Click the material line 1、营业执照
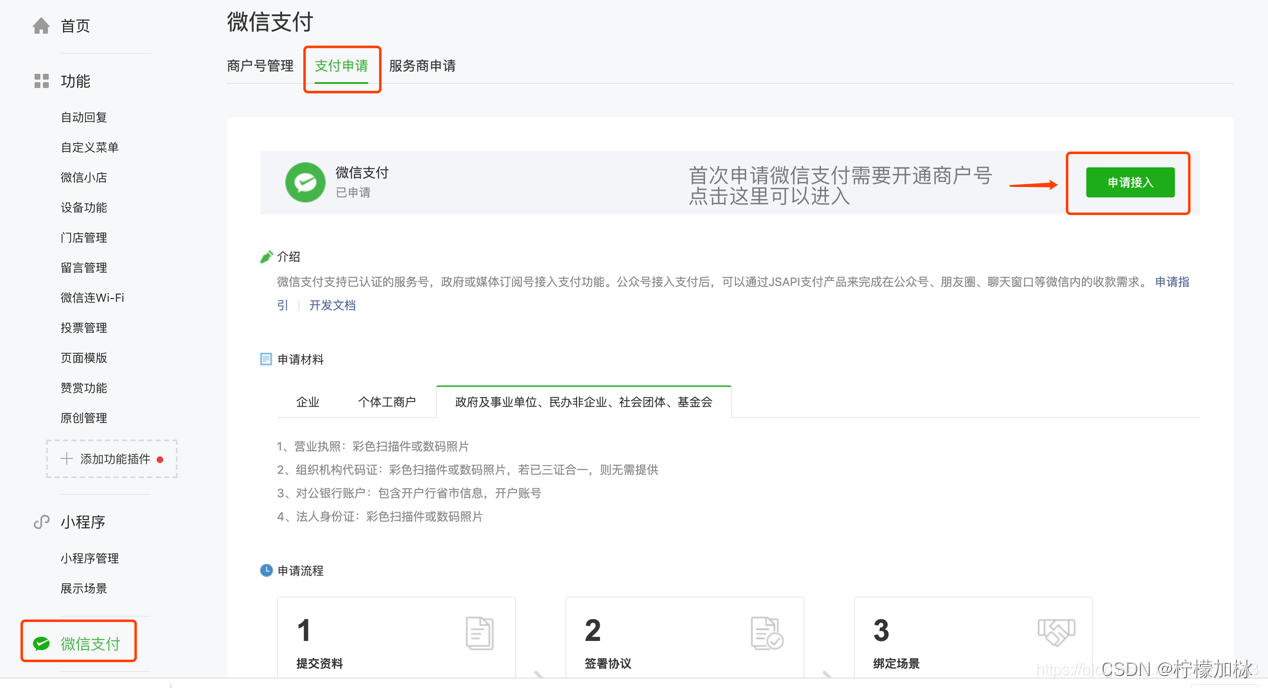The width and height of the screenshot is (1268, 688). [x=373, y=446]
